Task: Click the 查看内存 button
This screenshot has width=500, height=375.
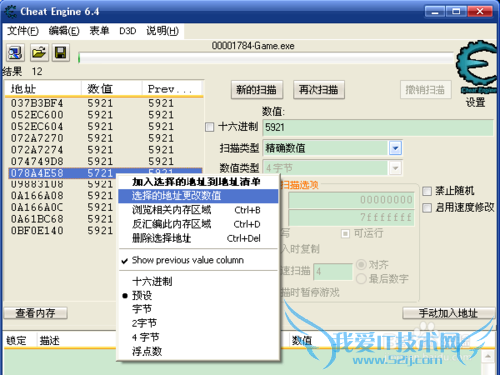Action: point(36,313)
